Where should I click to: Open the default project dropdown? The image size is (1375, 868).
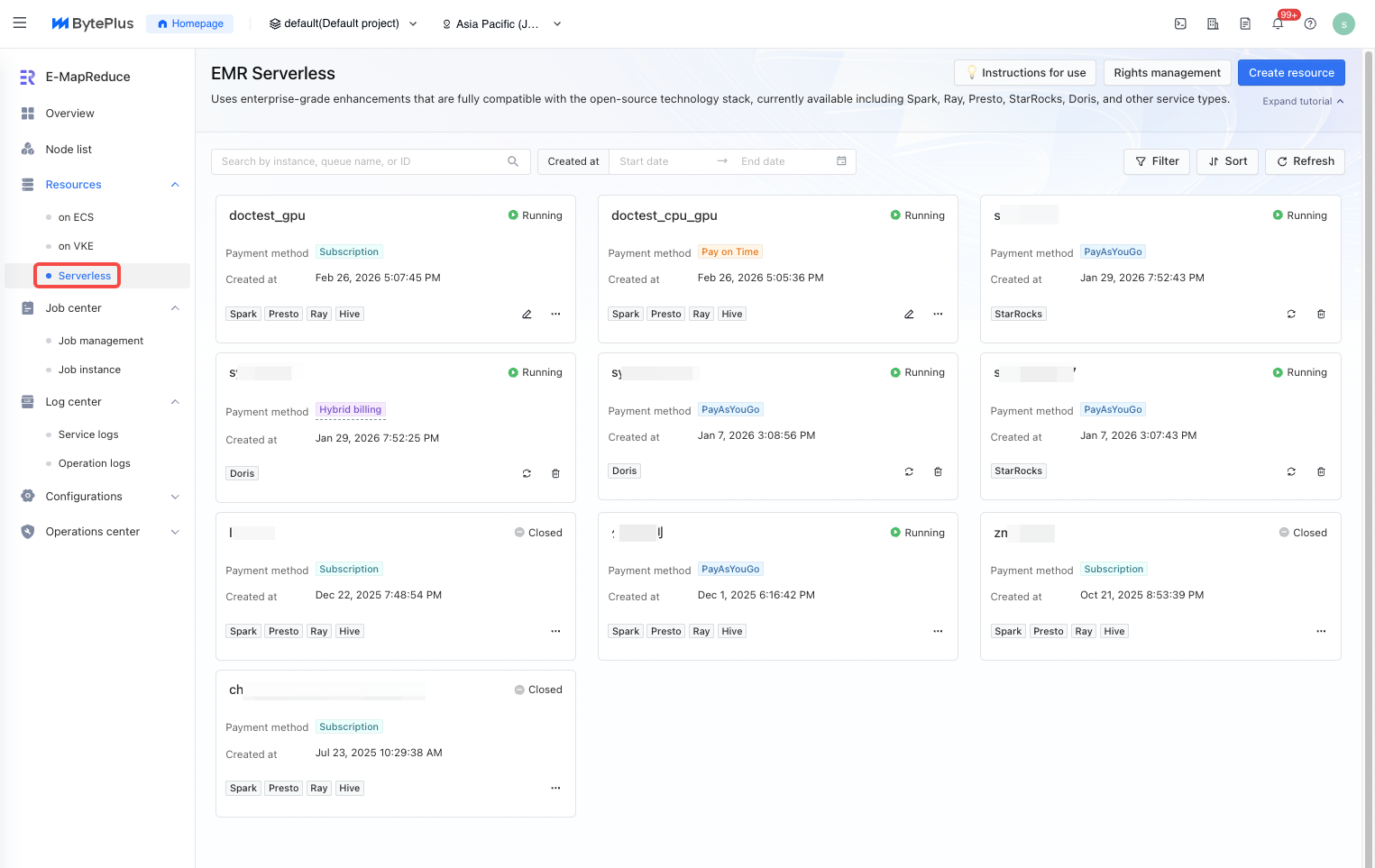[x=343, y=24]
